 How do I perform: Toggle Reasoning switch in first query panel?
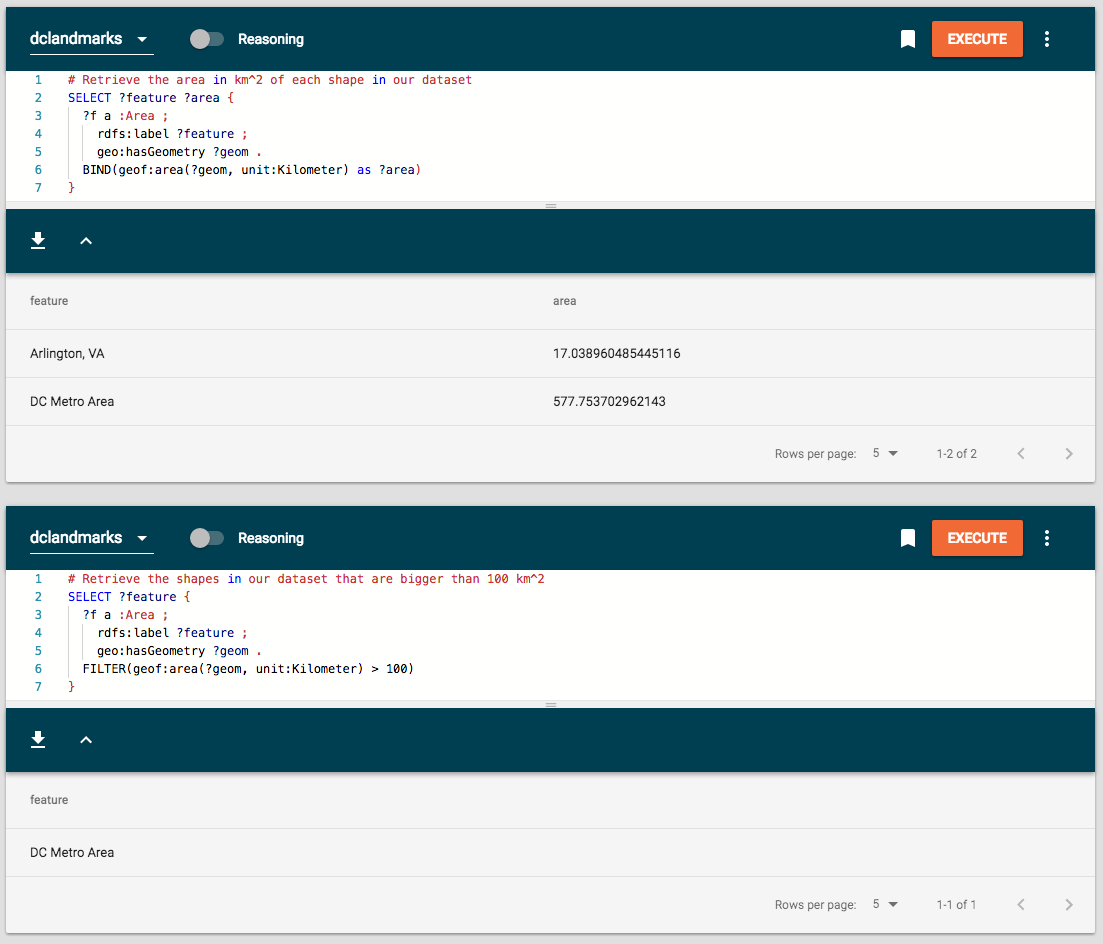coord(207,39)
